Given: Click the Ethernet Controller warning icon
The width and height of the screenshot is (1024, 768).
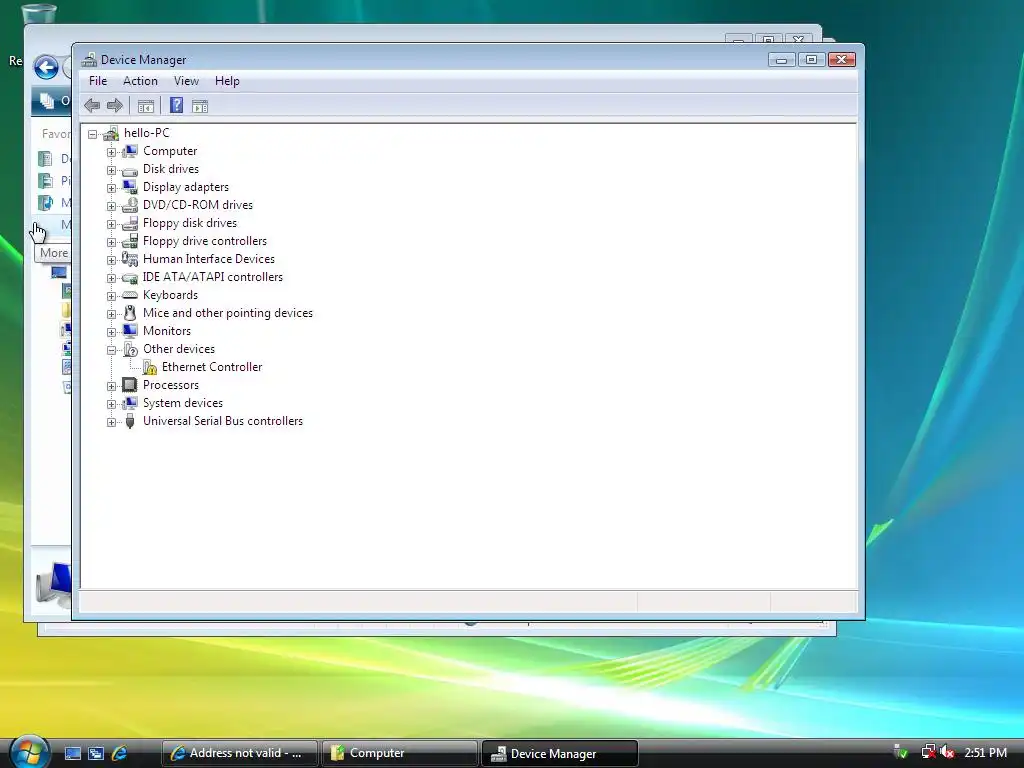Looking at the screenshot, I should [150, 368].
